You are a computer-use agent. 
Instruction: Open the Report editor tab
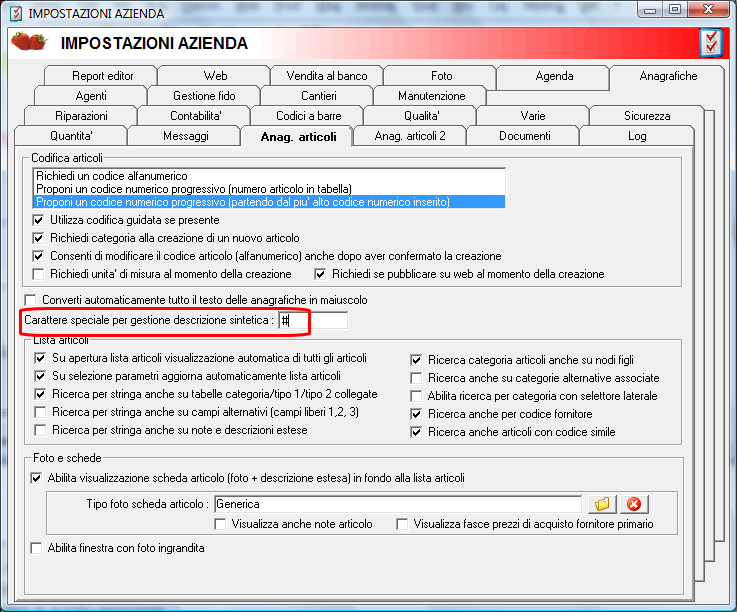click(x=102, y=76)
